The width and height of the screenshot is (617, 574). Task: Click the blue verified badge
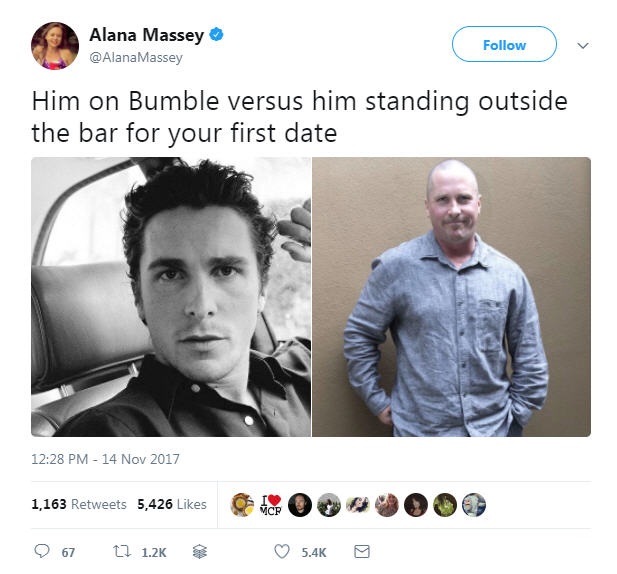tap(216, 34)
